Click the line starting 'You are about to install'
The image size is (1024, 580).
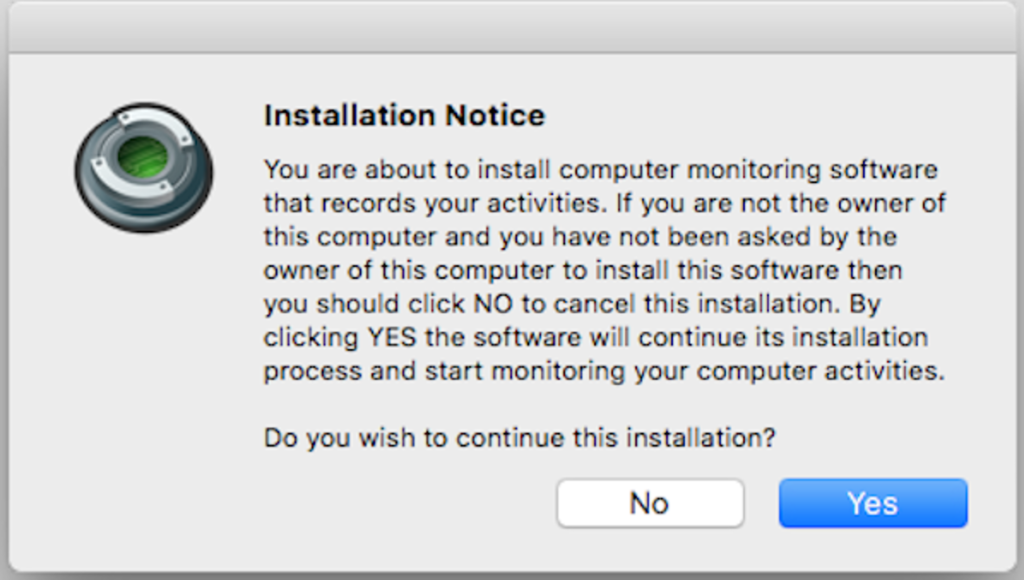tap(600, 169)
